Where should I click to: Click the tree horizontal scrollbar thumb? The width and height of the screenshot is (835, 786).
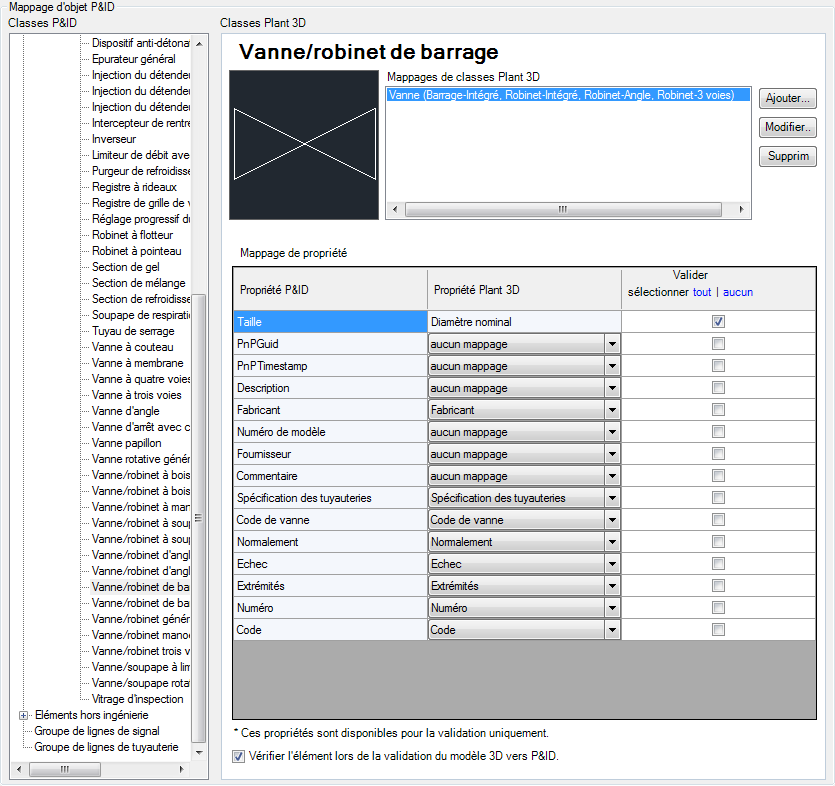tap(64, 769)
